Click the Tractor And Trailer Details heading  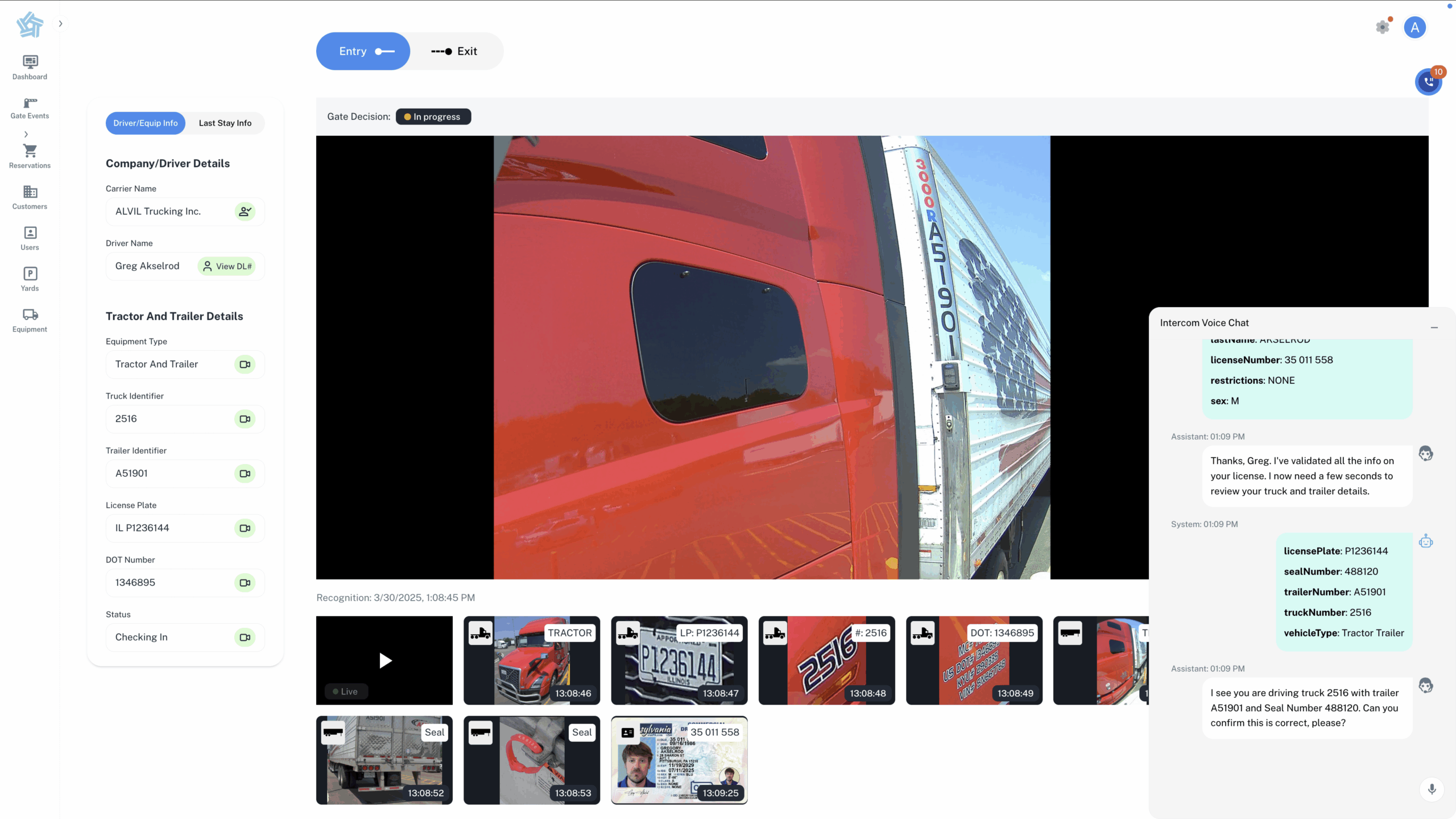[x=174, y=316]
